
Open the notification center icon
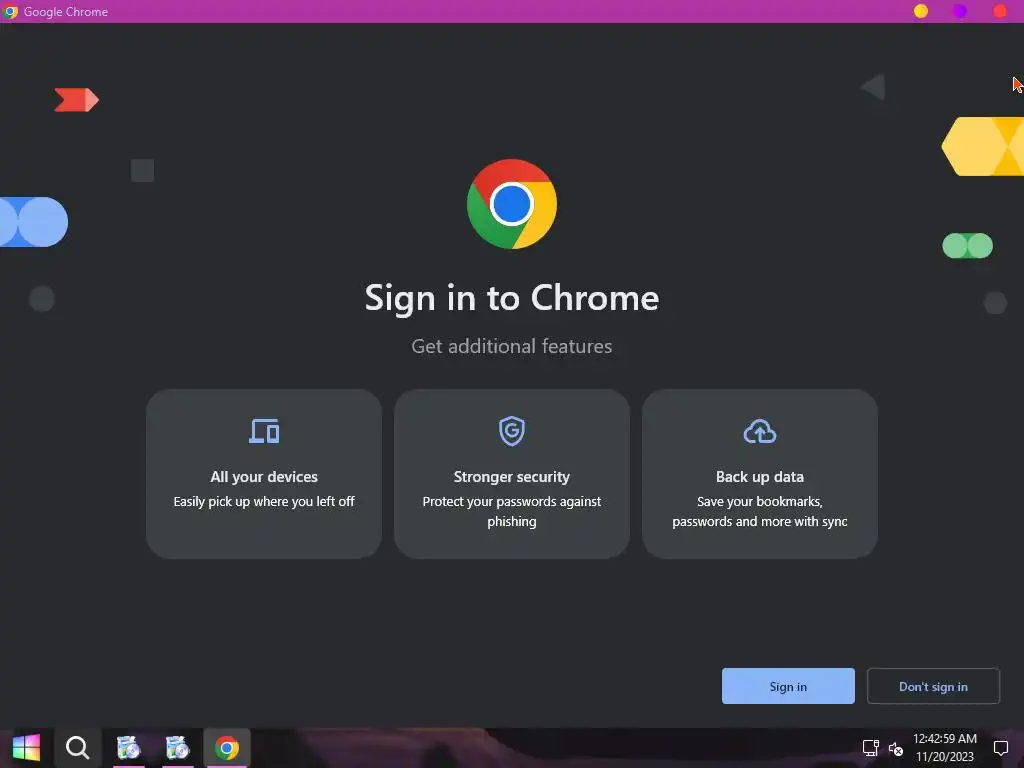1000,748
